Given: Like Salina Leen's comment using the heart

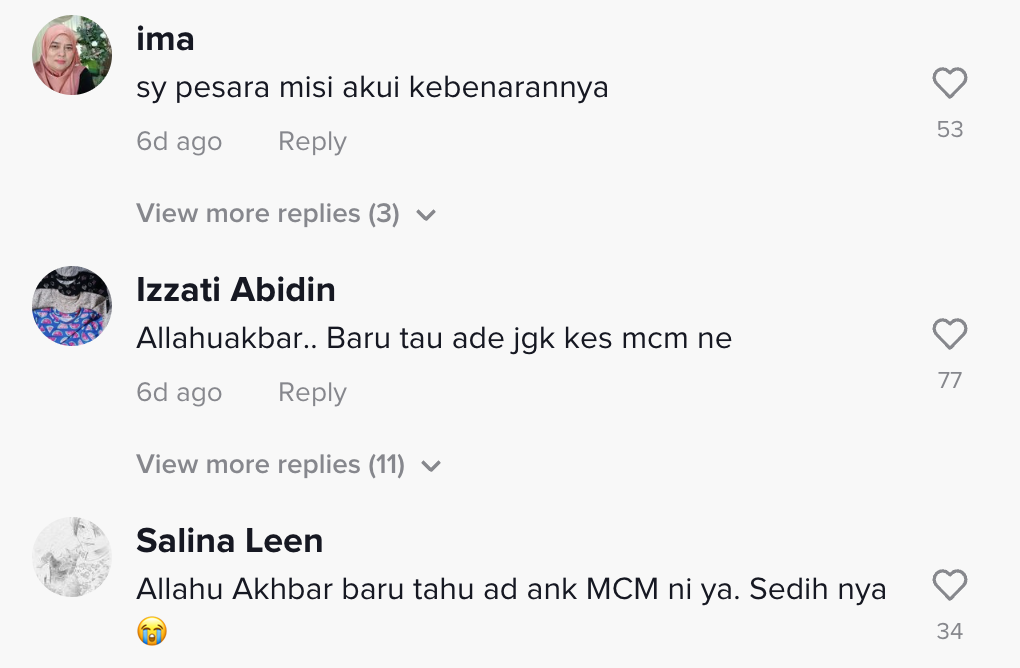Looking at the screenshot, I should (949, 585).
